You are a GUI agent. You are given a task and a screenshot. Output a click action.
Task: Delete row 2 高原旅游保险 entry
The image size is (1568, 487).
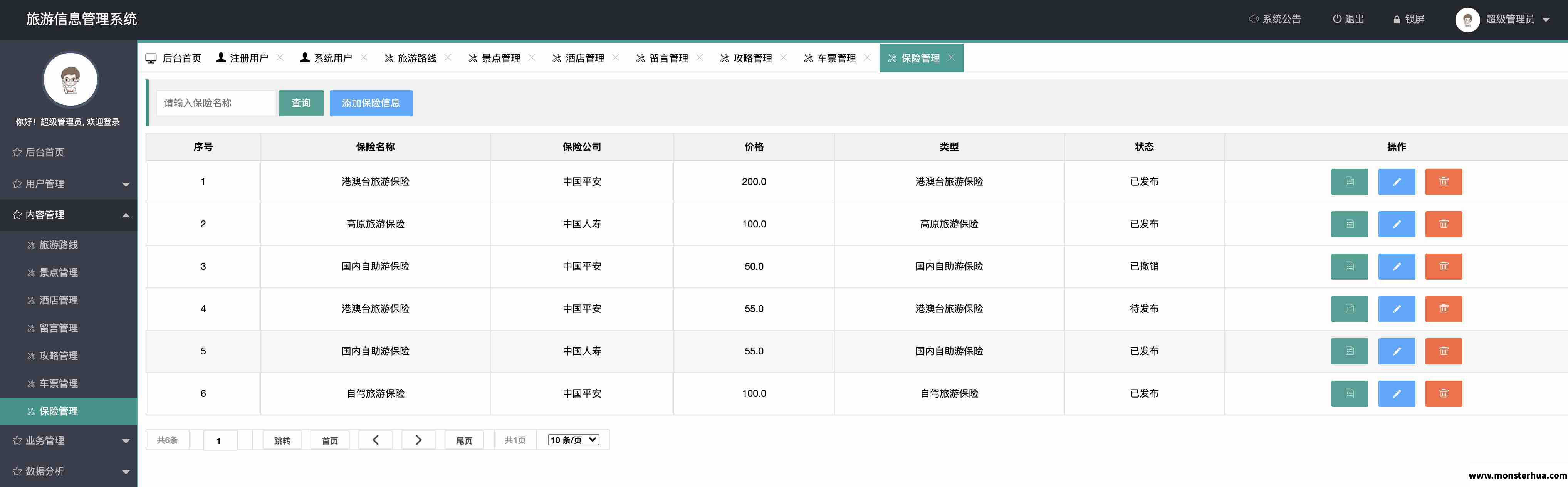[1443, 224]
